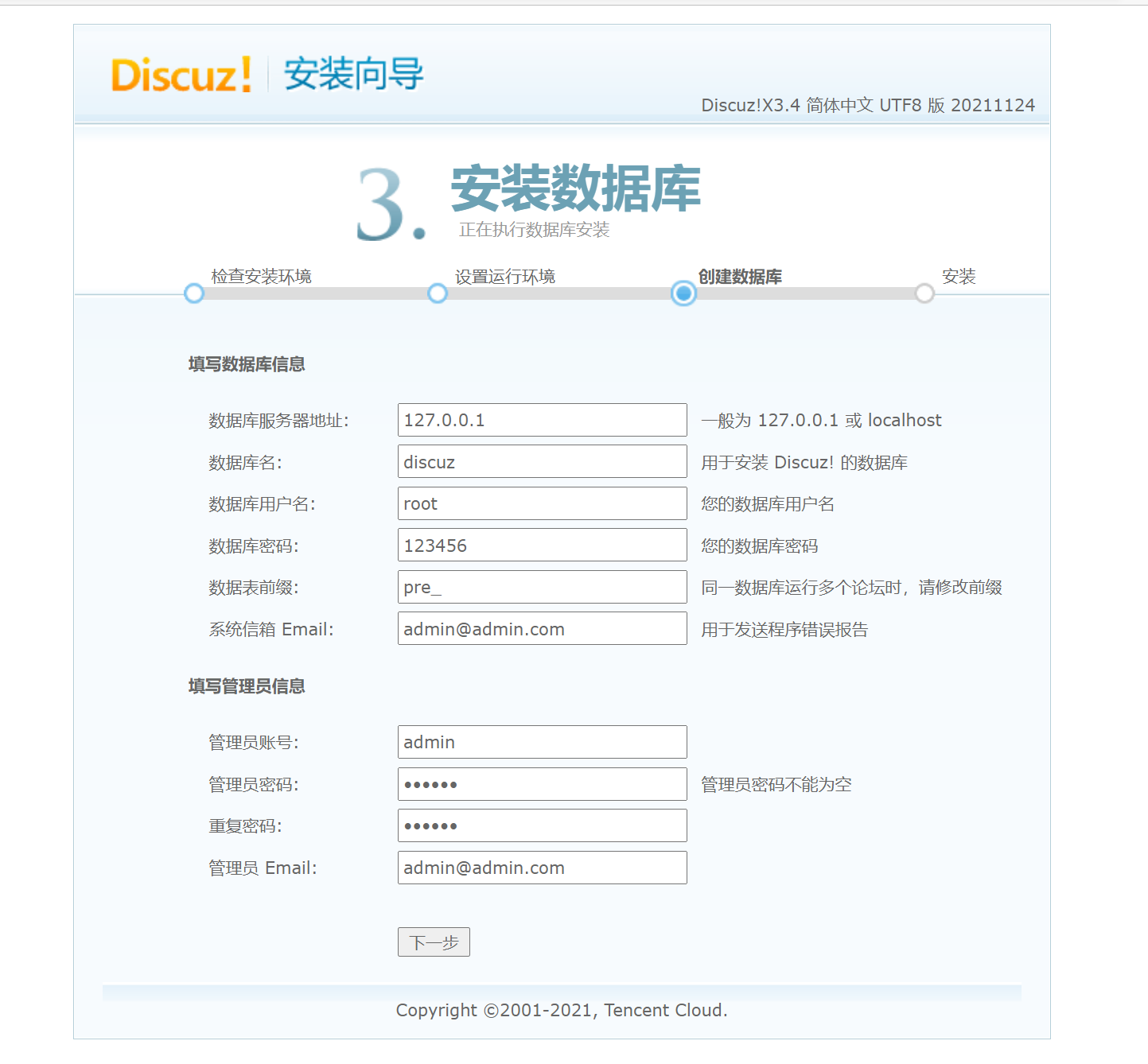Click the 填写管理员信息 section heading
This screenshot has width=1148, height=1064.
pos(247,686)
